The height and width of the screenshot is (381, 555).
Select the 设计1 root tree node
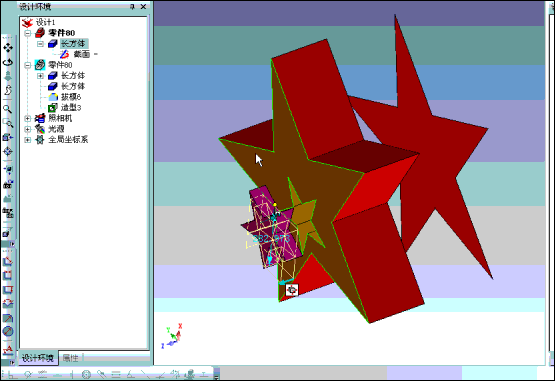[x=45, y=22]
